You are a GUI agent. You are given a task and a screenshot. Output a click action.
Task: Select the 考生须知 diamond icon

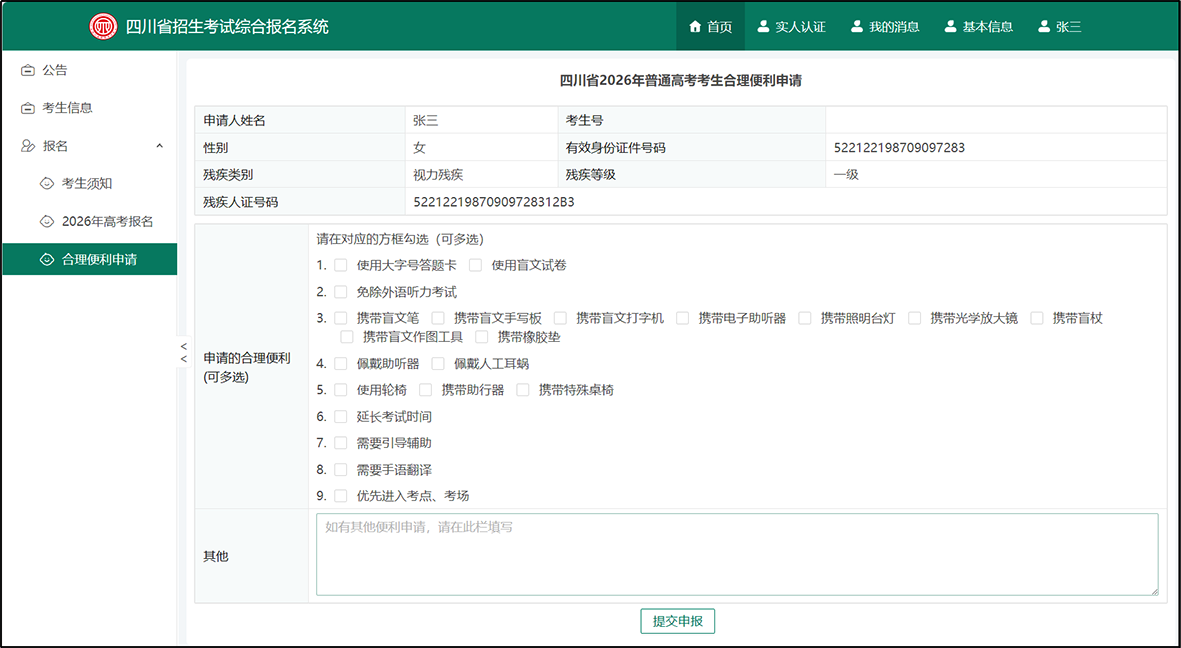point(46,183)
